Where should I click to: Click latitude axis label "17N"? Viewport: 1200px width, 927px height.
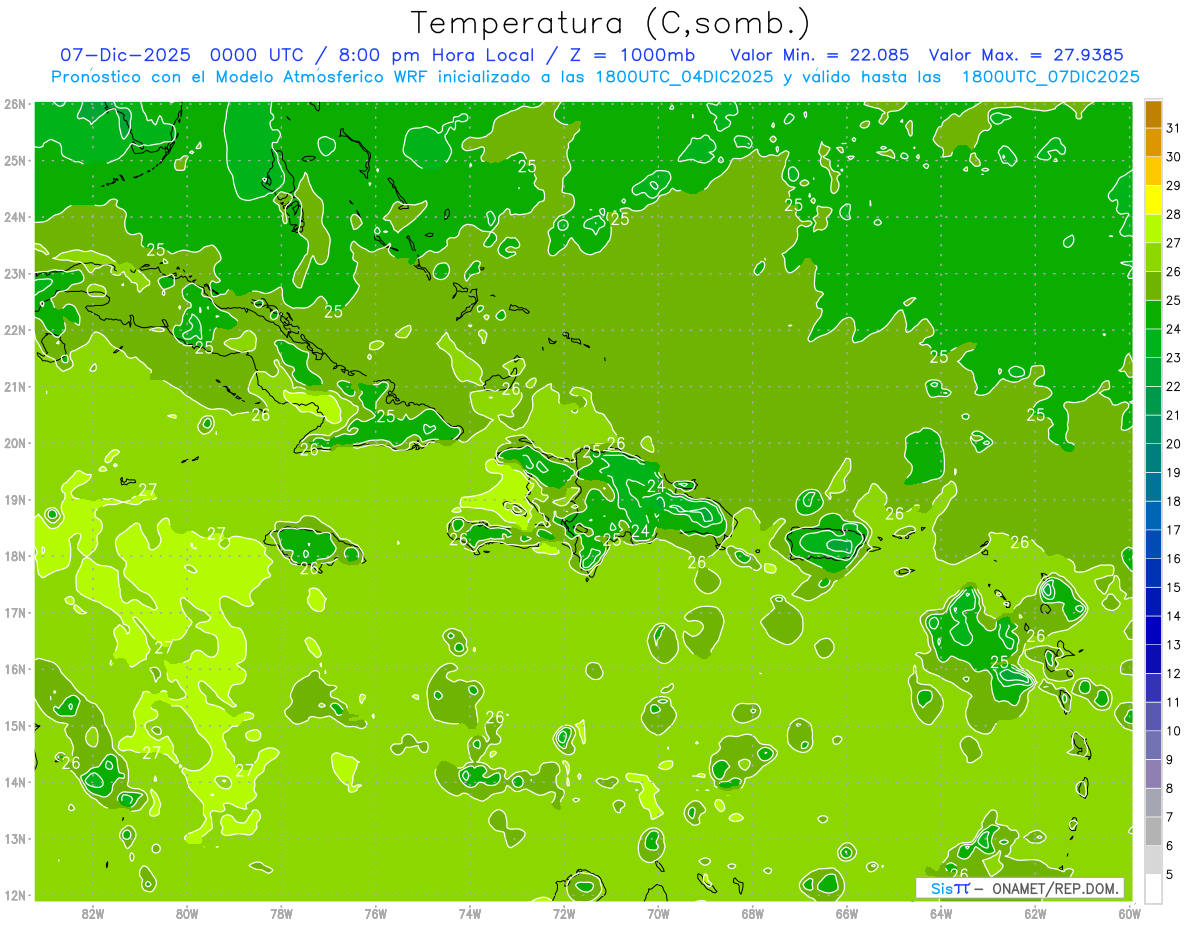[15, 612]
